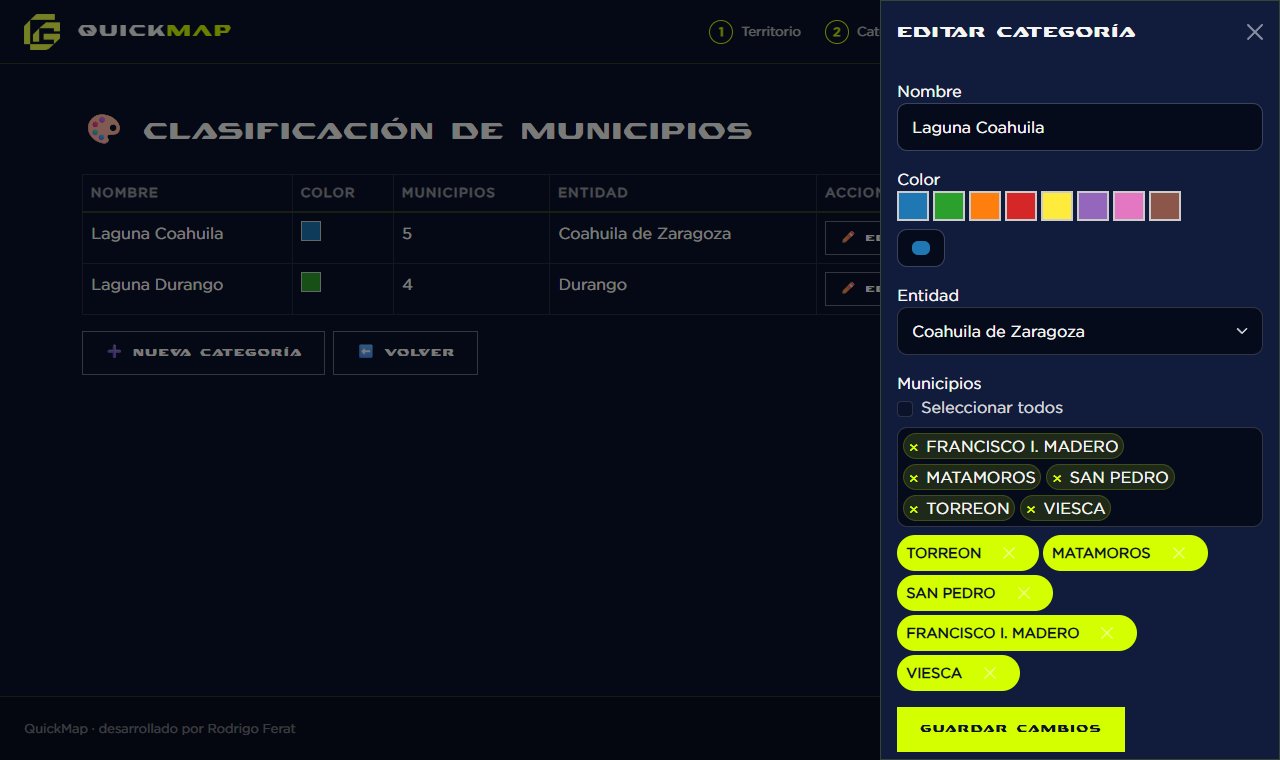Click the x on the dark MATAMOROS chip
Screen dimensions: 1280x760
pyautogui.click(x=914, y=478)
